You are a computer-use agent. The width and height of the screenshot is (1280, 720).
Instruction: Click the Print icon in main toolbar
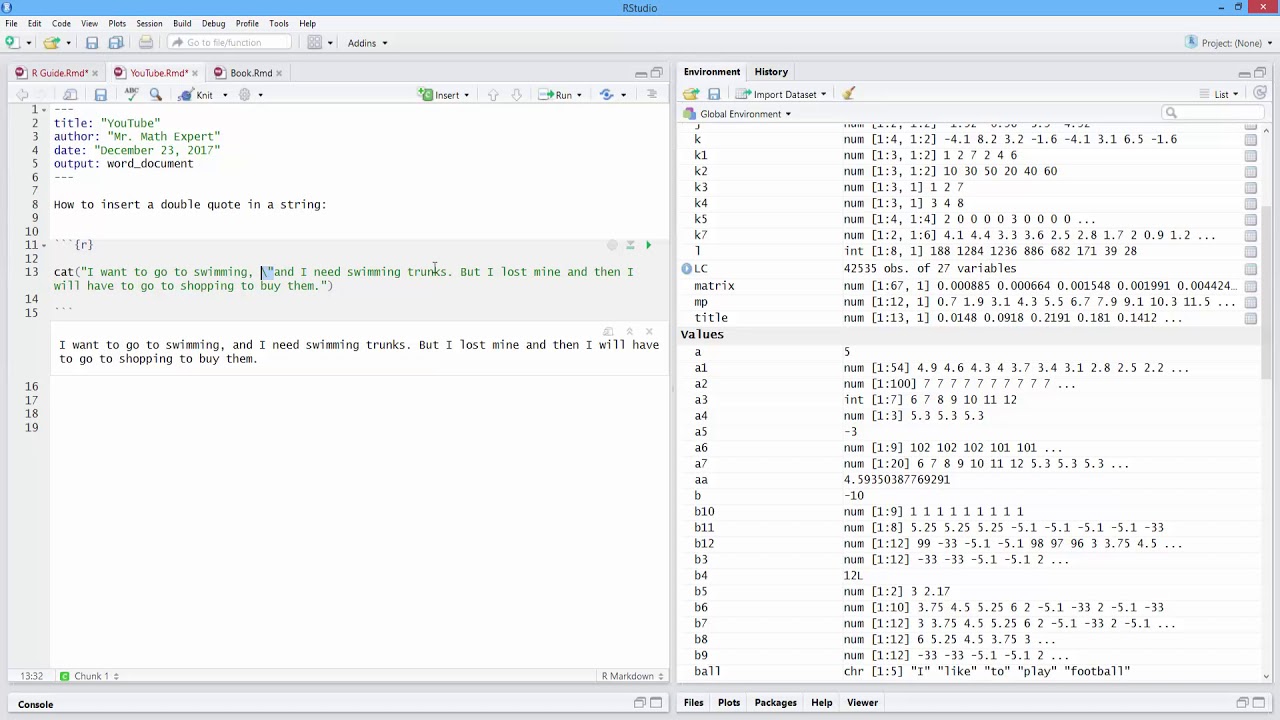tap(146, 43)
